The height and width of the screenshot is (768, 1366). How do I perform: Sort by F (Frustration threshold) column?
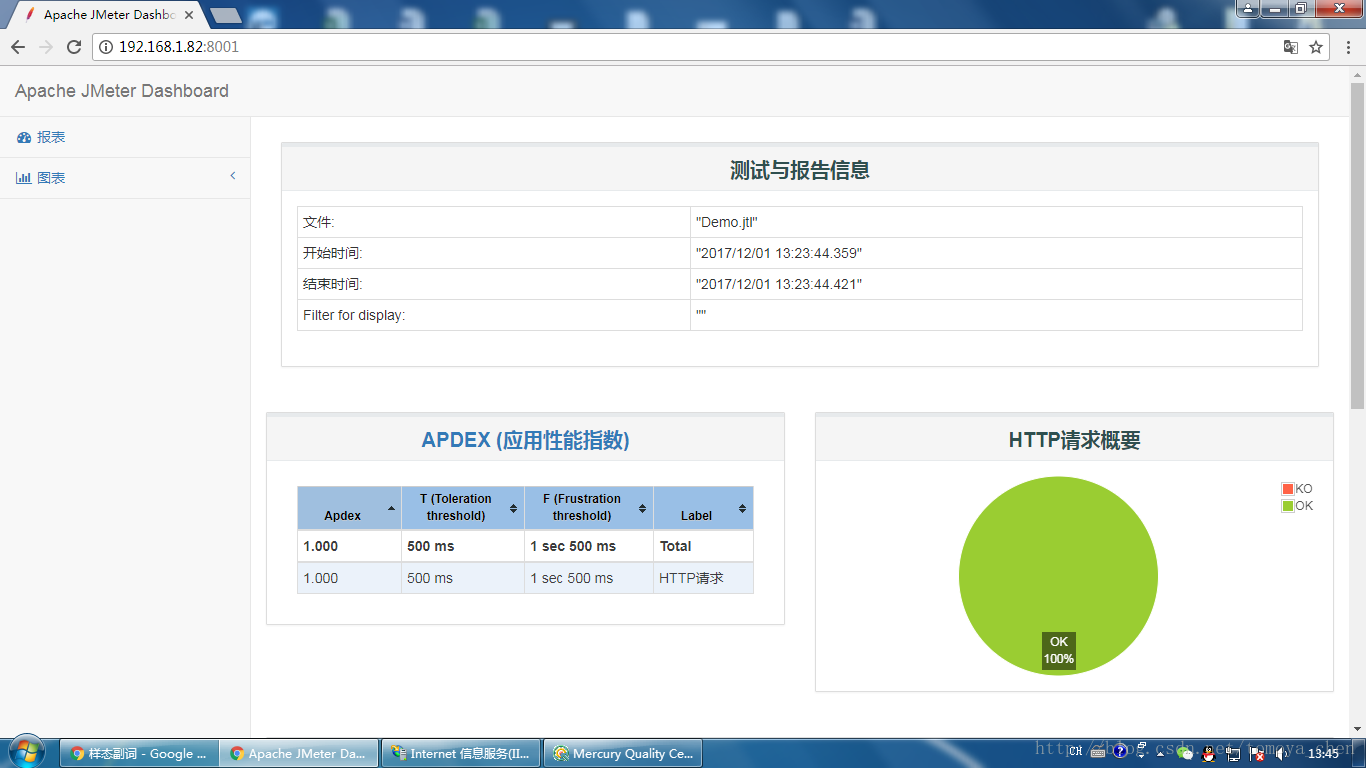[x=588, y=508]
